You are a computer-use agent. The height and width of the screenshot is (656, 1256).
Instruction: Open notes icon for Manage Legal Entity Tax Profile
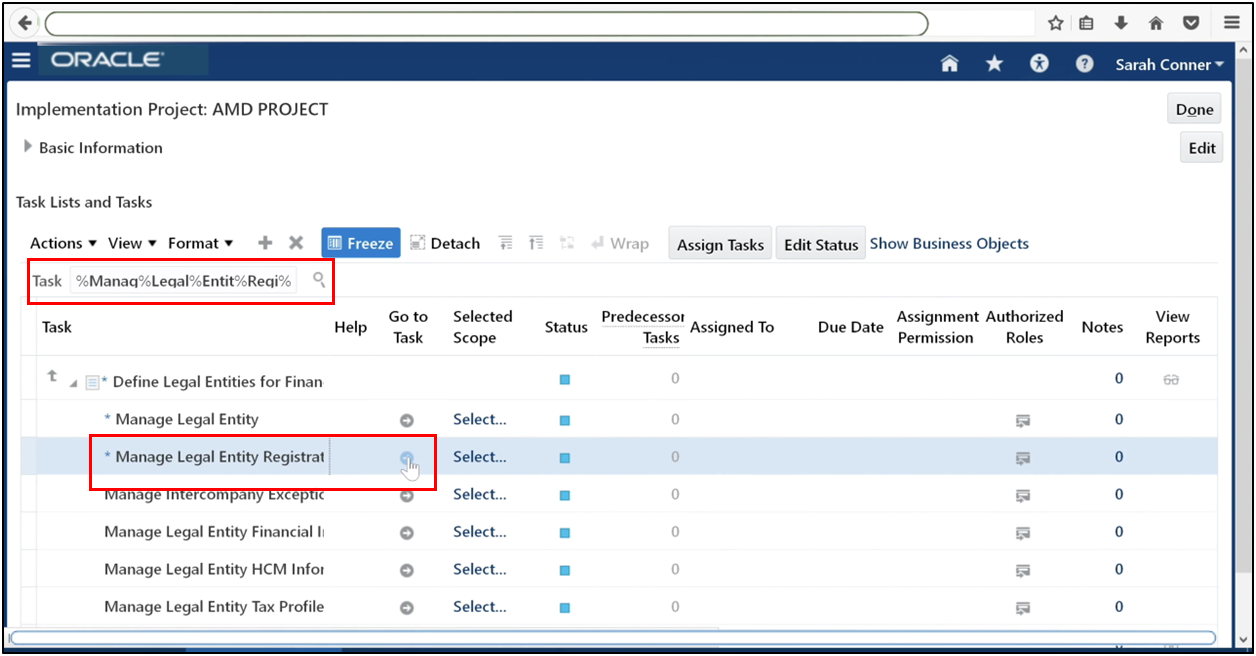(1022, 608)
